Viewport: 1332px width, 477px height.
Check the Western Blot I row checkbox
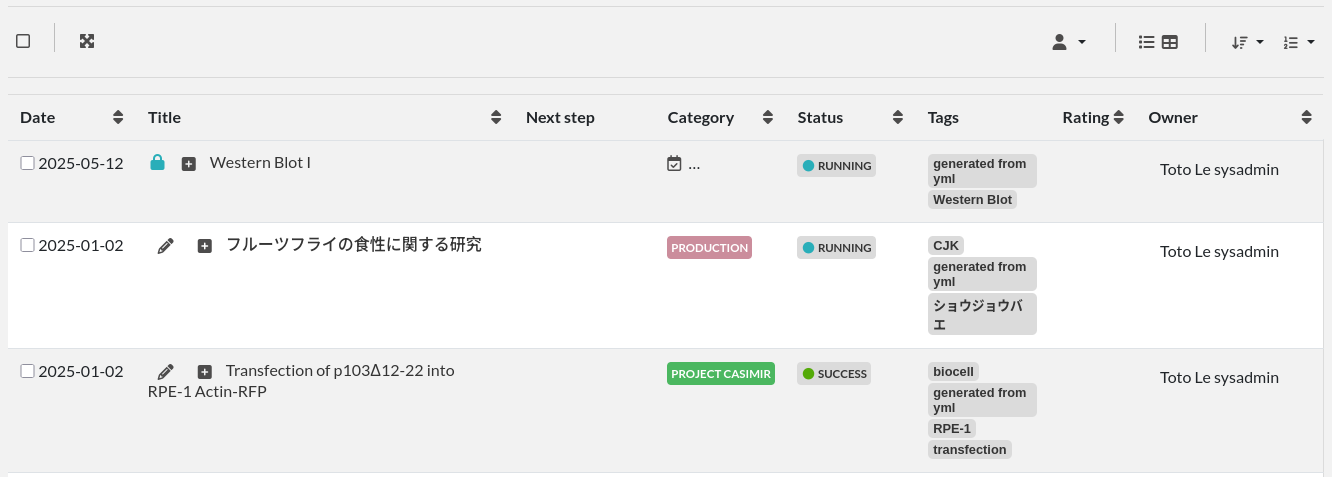click(28, 163)
